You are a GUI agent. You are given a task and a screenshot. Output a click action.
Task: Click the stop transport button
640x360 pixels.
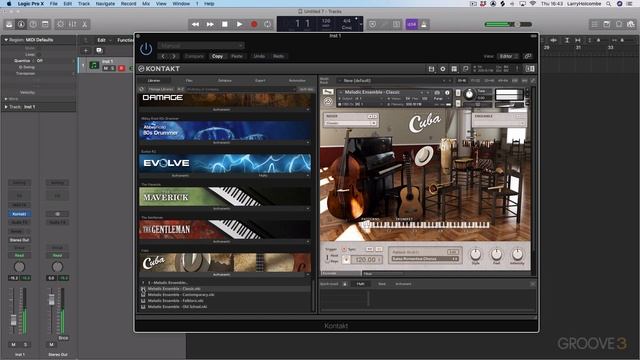tap(224, 24)
